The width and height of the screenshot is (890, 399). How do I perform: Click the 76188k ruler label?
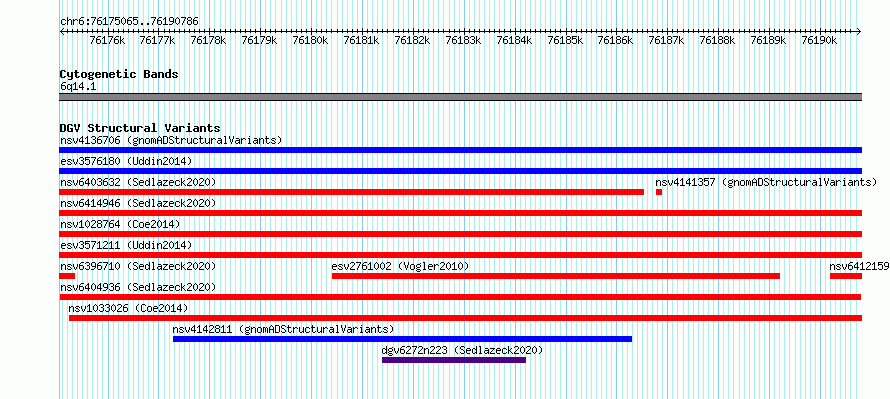click(718, 40)
